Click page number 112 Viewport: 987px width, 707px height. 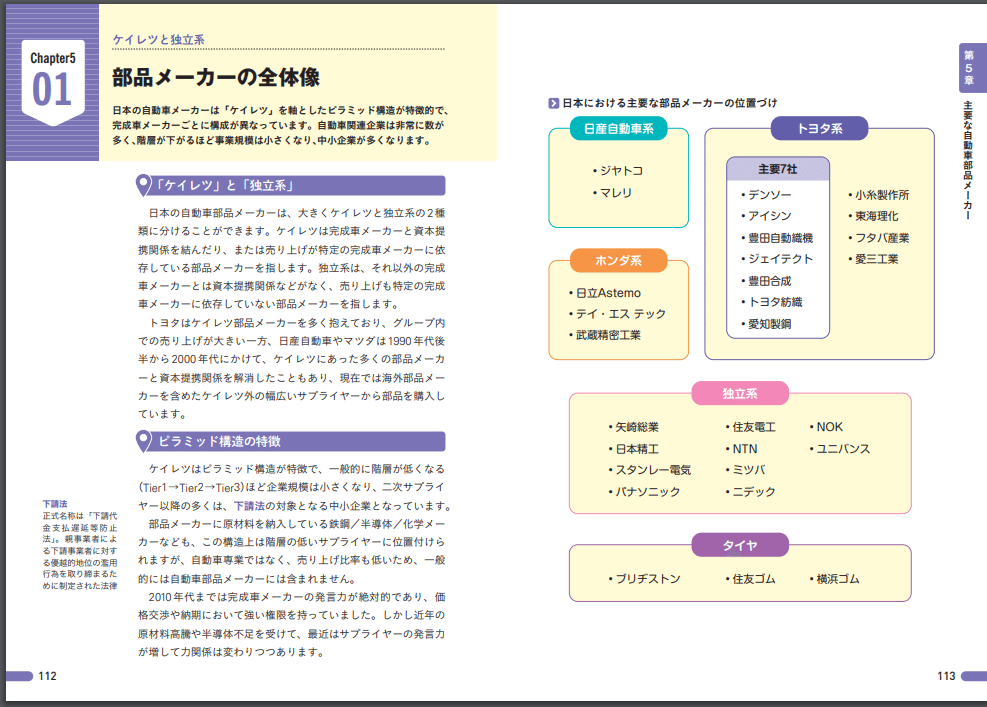[47, 676]
